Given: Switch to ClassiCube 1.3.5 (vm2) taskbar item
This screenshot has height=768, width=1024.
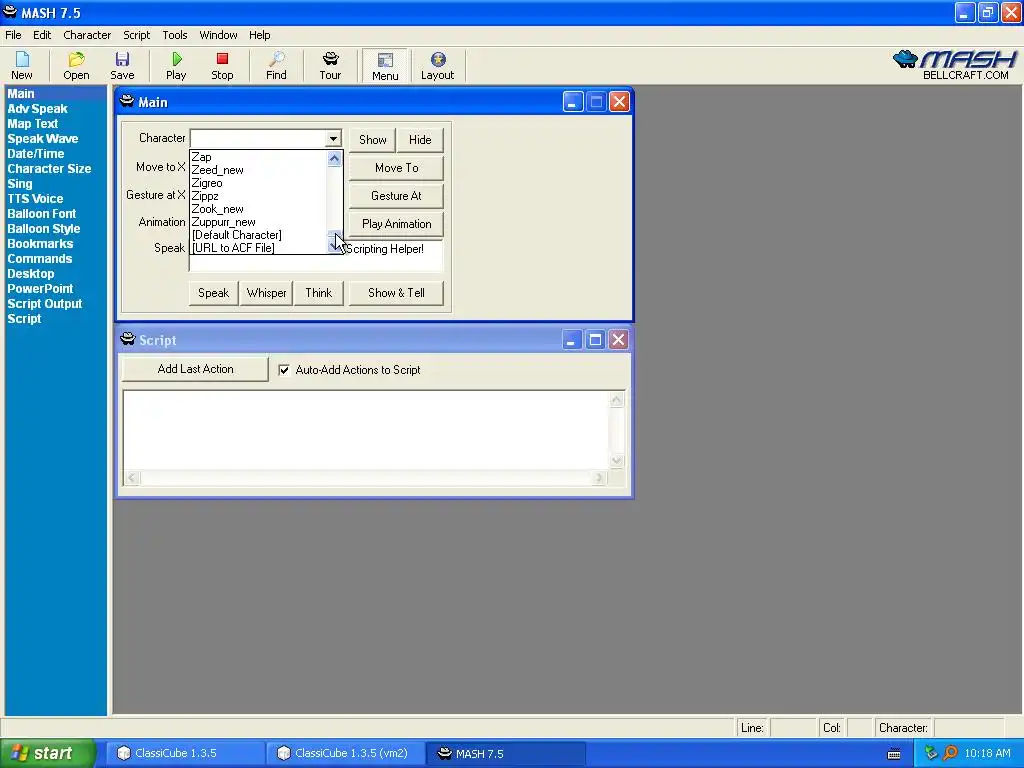Looking at the screenshot, I should coord(345,753).
